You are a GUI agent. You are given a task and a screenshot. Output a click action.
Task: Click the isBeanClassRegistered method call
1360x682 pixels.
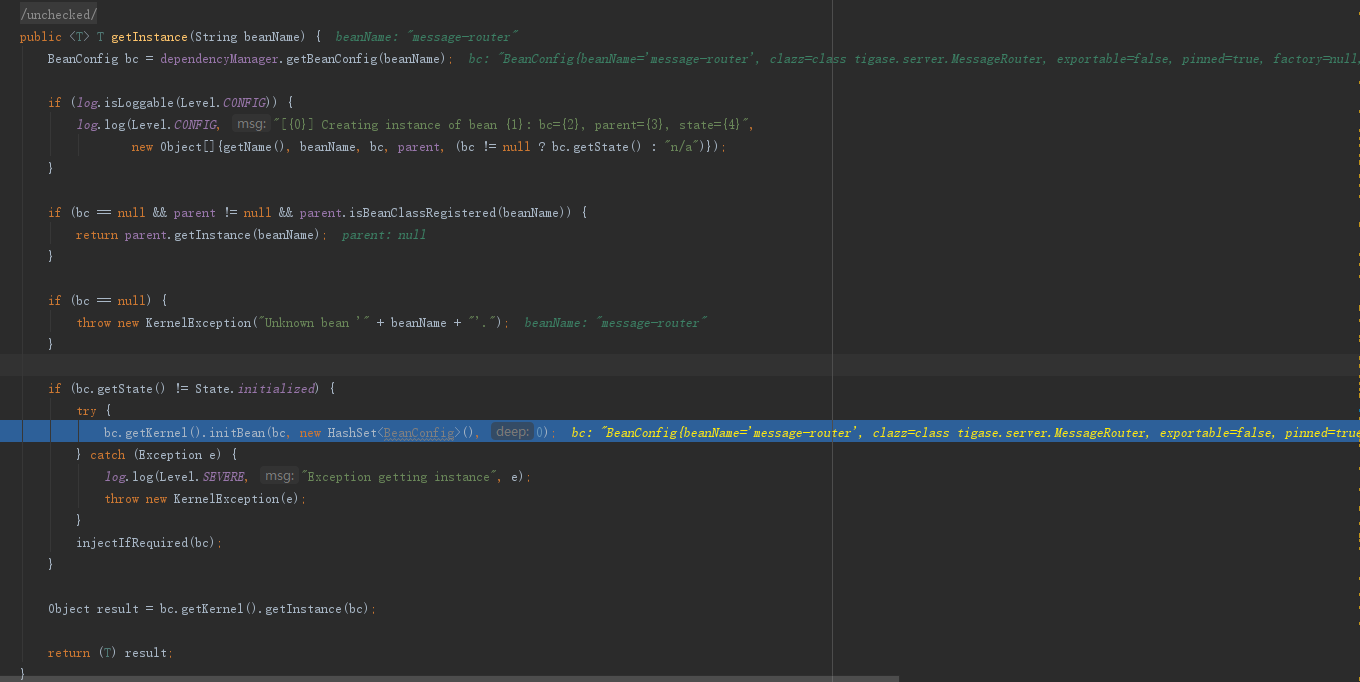(x=424, y=213)
